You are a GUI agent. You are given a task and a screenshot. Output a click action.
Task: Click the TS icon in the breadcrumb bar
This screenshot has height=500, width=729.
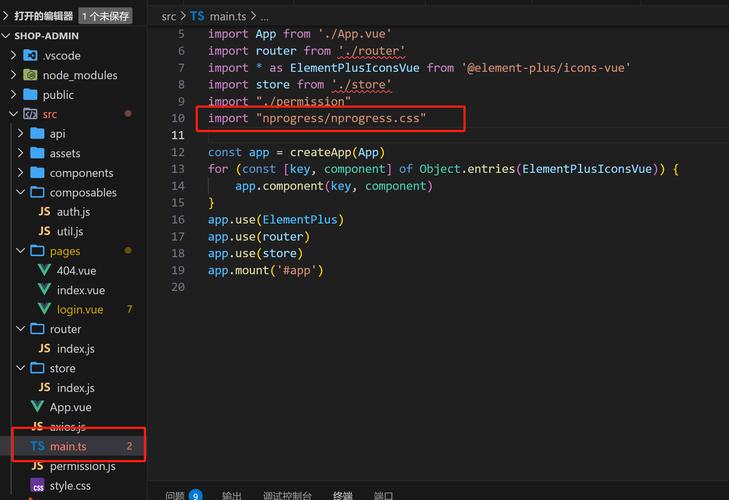(x=197, y=17)
